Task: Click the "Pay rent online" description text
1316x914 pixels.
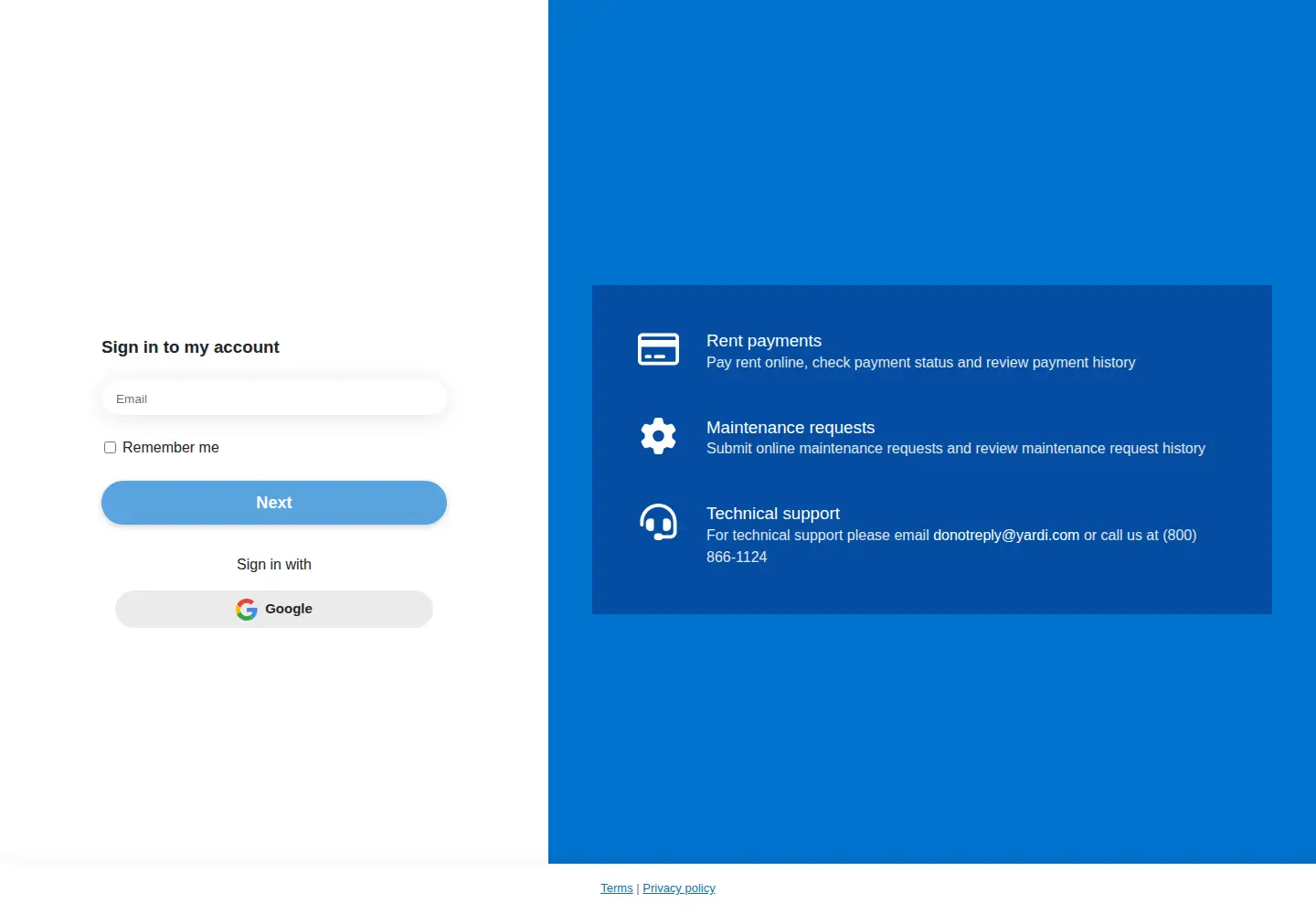Action: (921, 363)
